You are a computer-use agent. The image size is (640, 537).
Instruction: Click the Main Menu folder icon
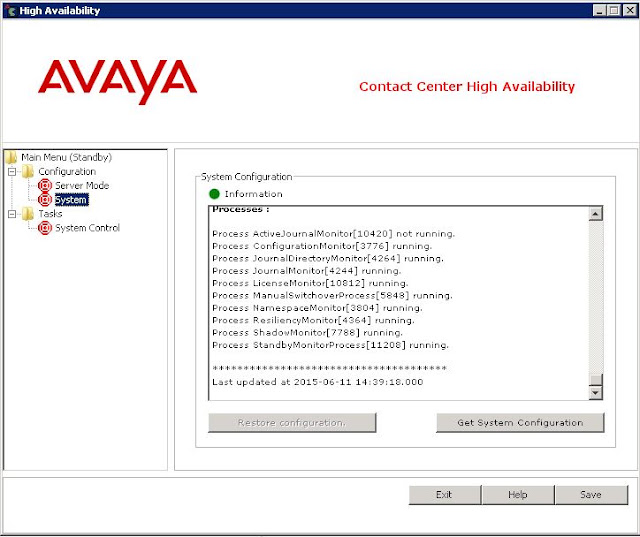coord(11,158)
